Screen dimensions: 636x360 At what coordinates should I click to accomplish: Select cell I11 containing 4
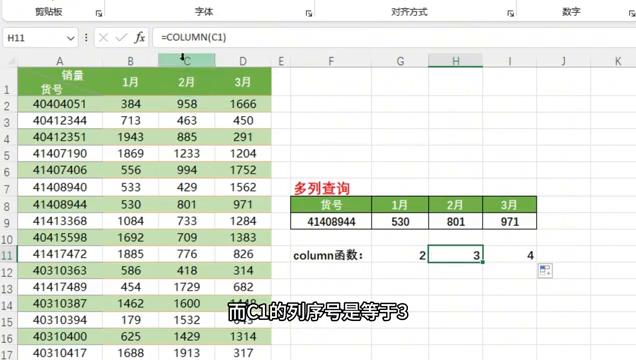tap(509, 255)
